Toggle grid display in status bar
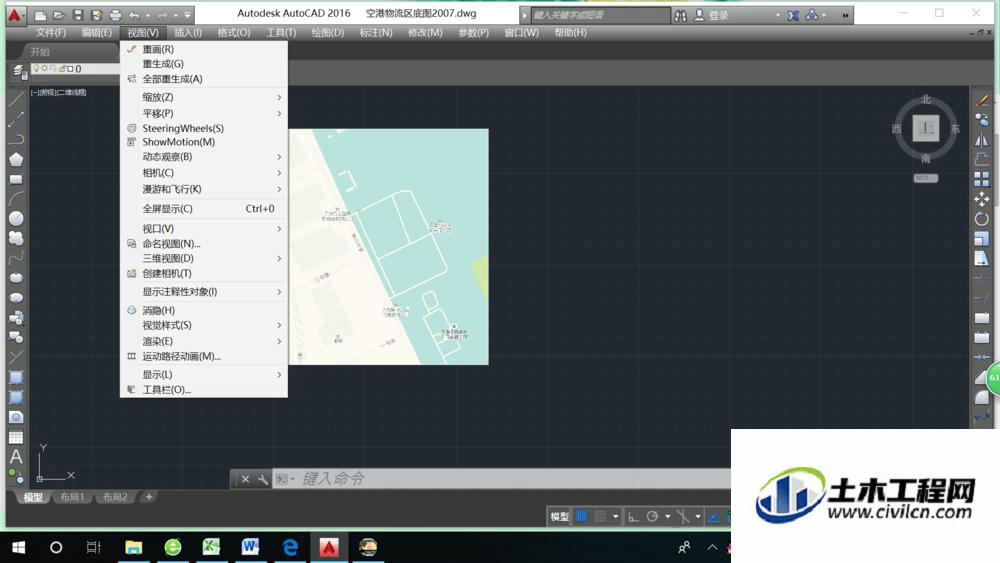The height and width of the screenshot is (563, 1000). [x=582, y=516]
